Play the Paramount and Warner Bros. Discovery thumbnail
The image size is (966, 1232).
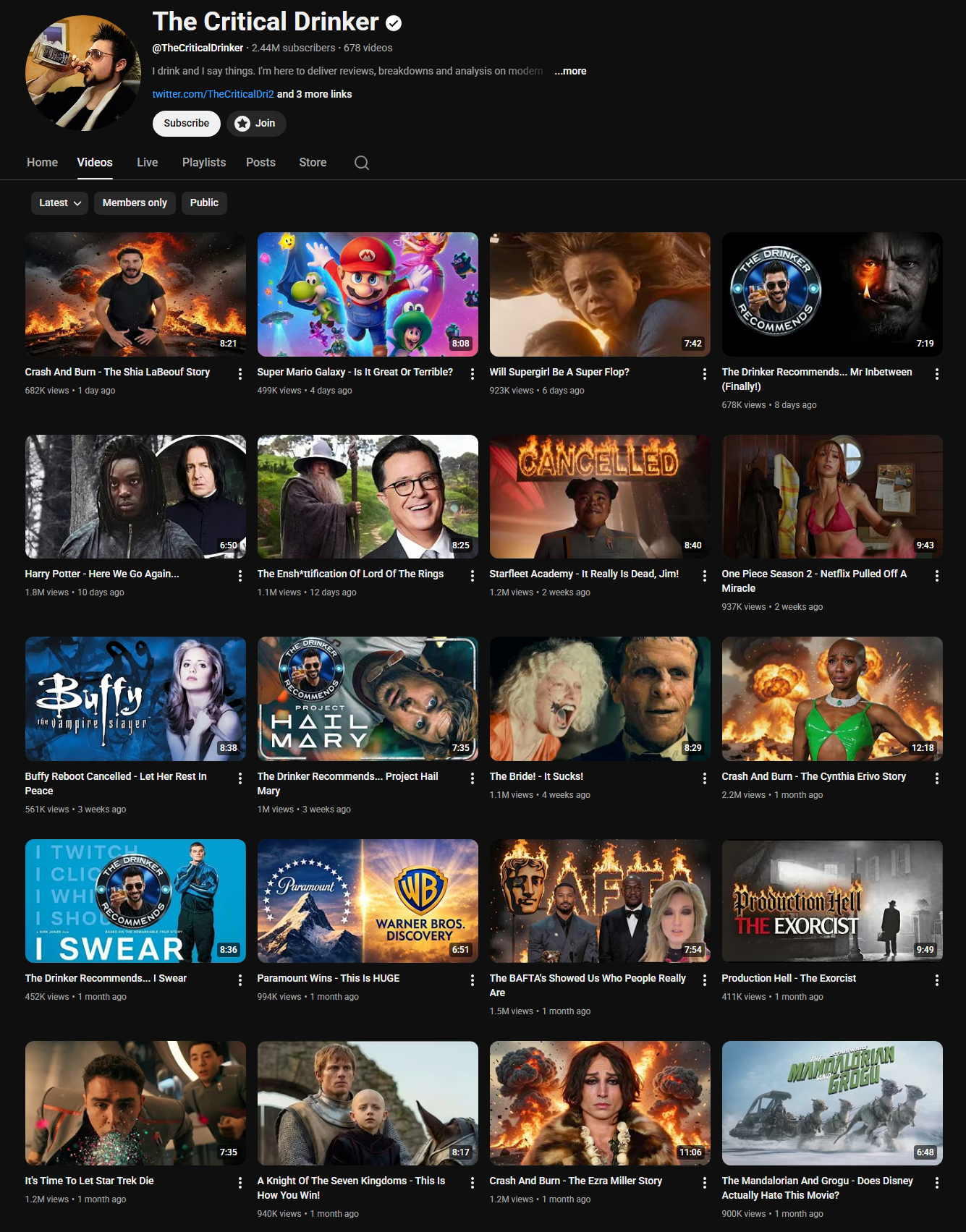pos(368,901)
